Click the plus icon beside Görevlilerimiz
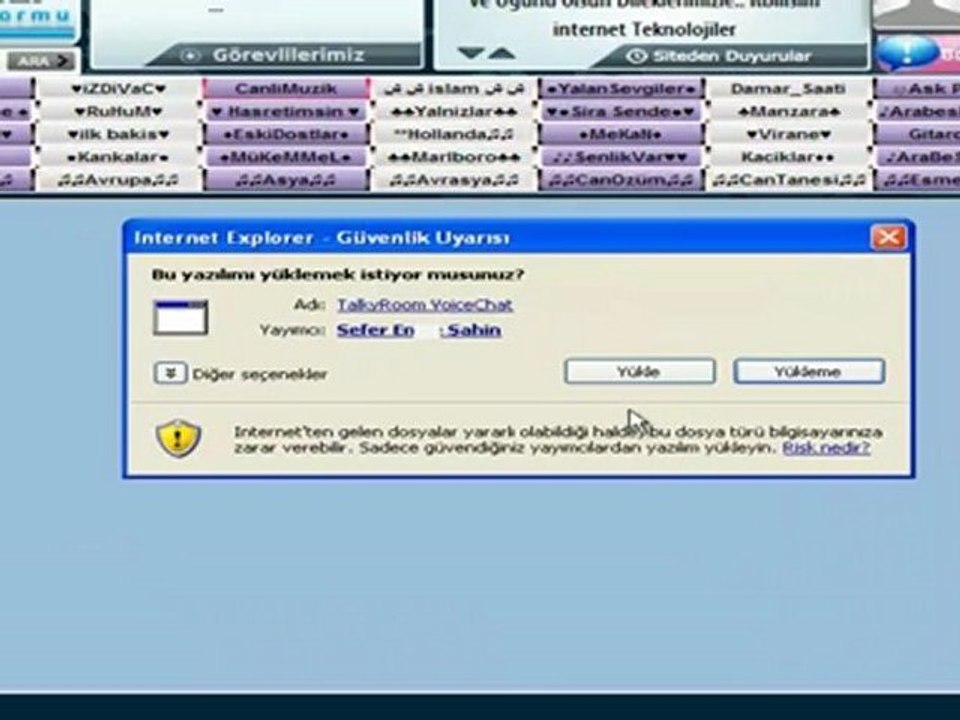This screenshot has width=960, height=720. pyautogui.click(x=190, y=56)
